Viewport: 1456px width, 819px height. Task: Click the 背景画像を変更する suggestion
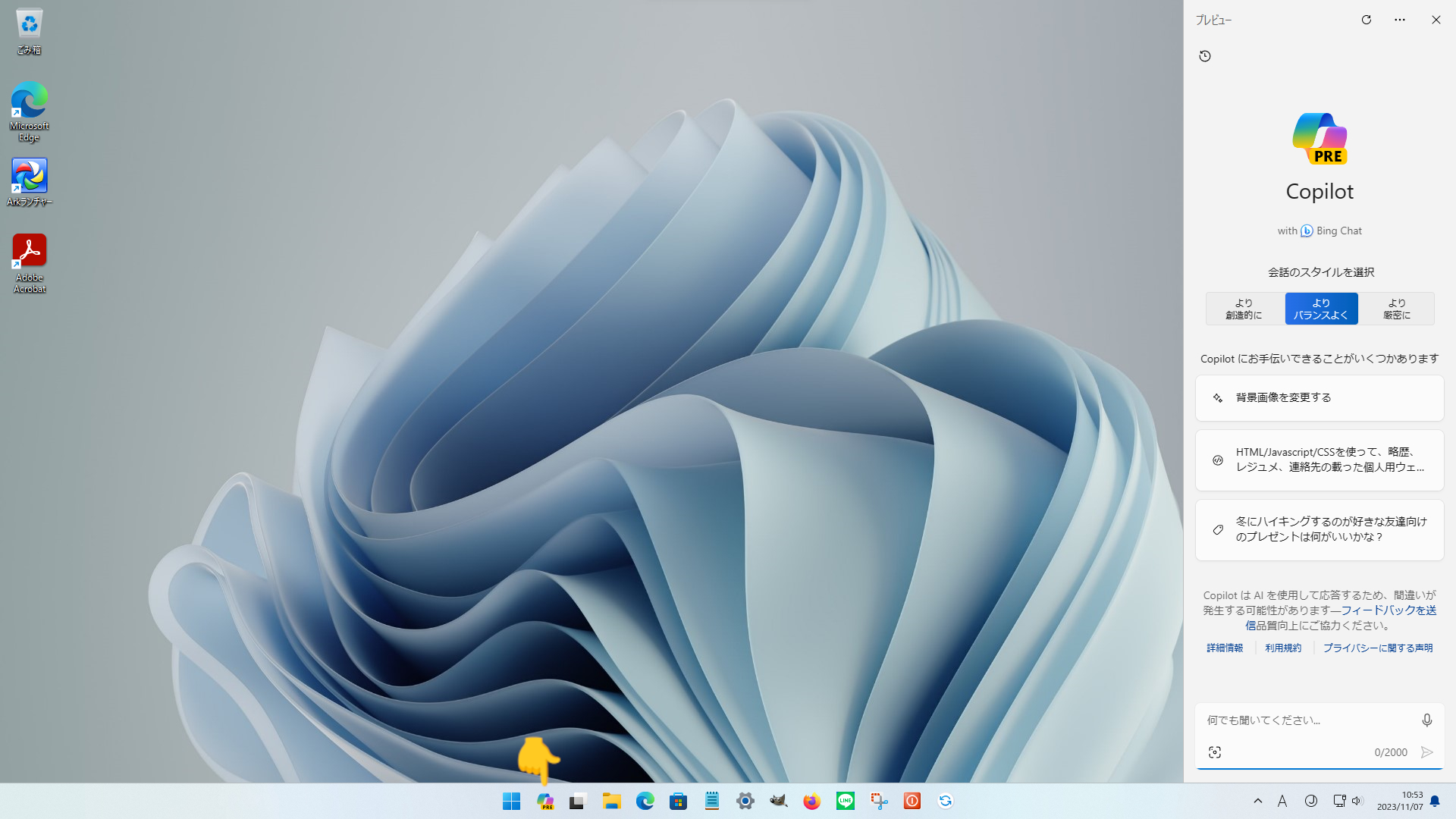tap(1319, 397)
